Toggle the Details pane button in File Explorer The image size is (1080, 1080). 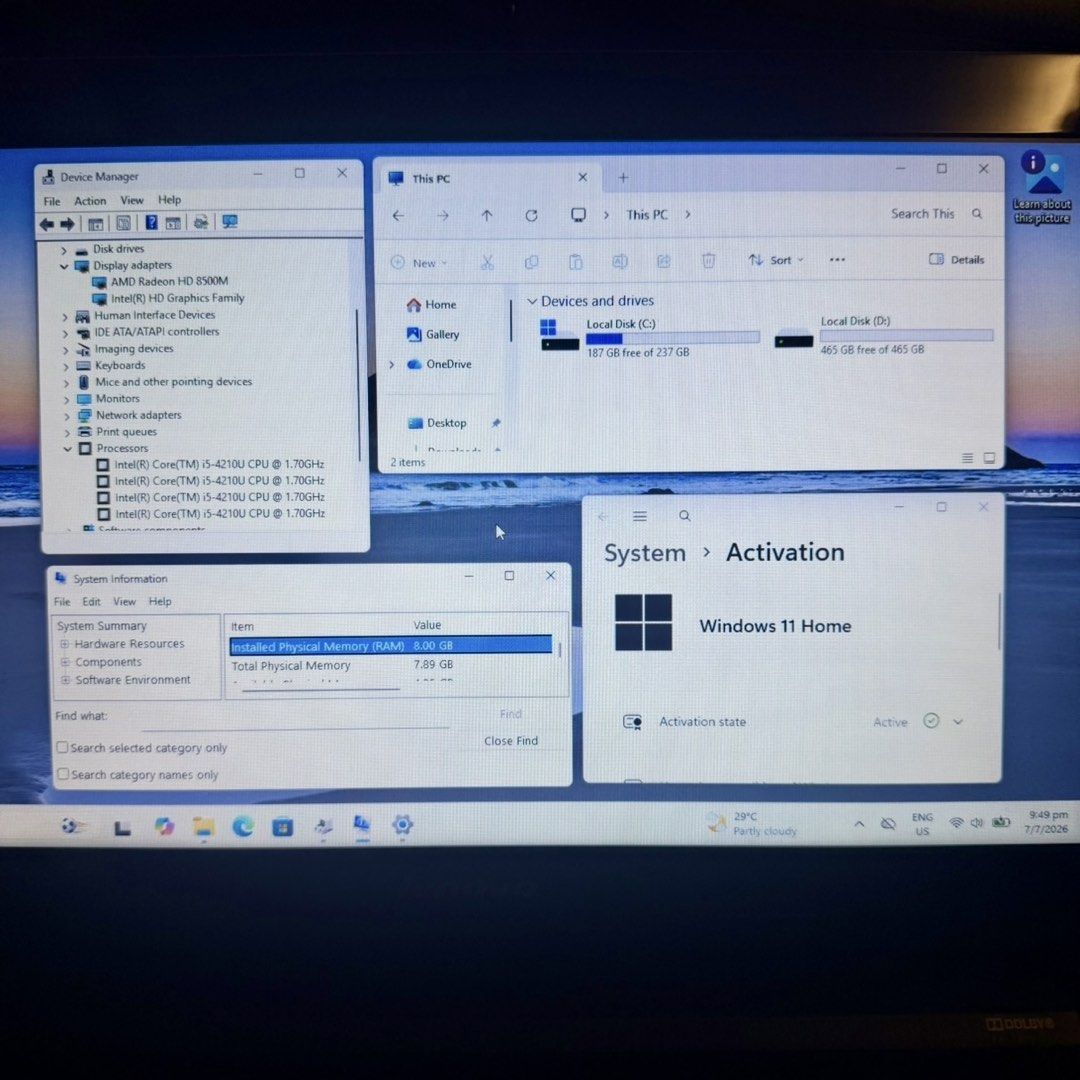[957, 260]
